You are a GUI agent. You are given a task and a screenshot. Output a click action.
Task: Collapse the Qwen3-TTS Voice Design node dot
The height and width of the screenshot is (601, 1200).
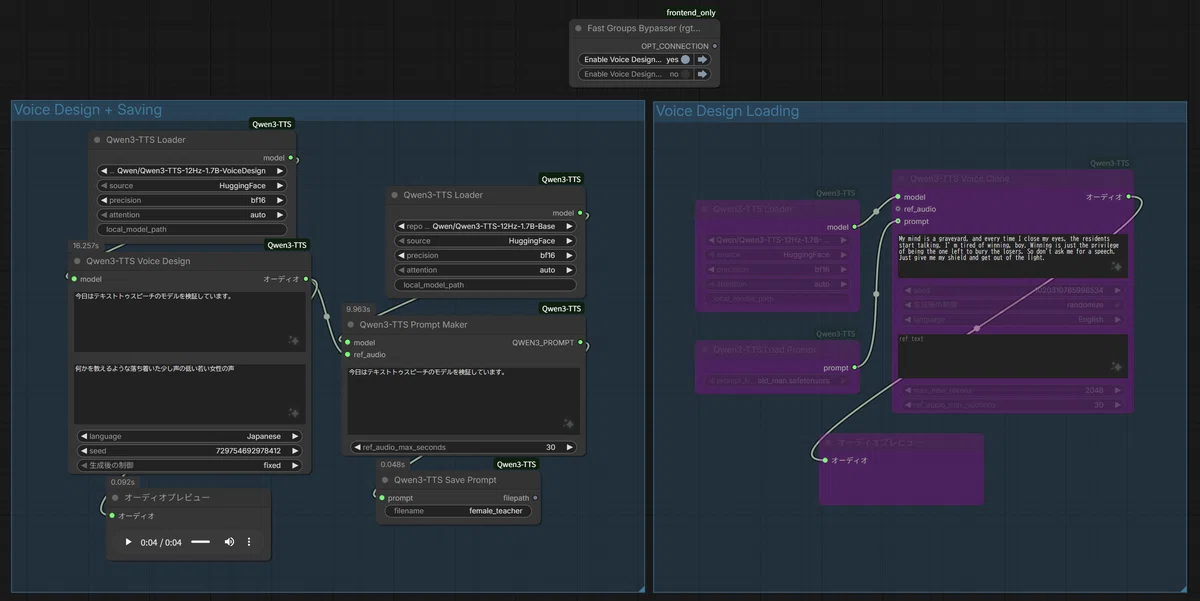coord(77,261)
